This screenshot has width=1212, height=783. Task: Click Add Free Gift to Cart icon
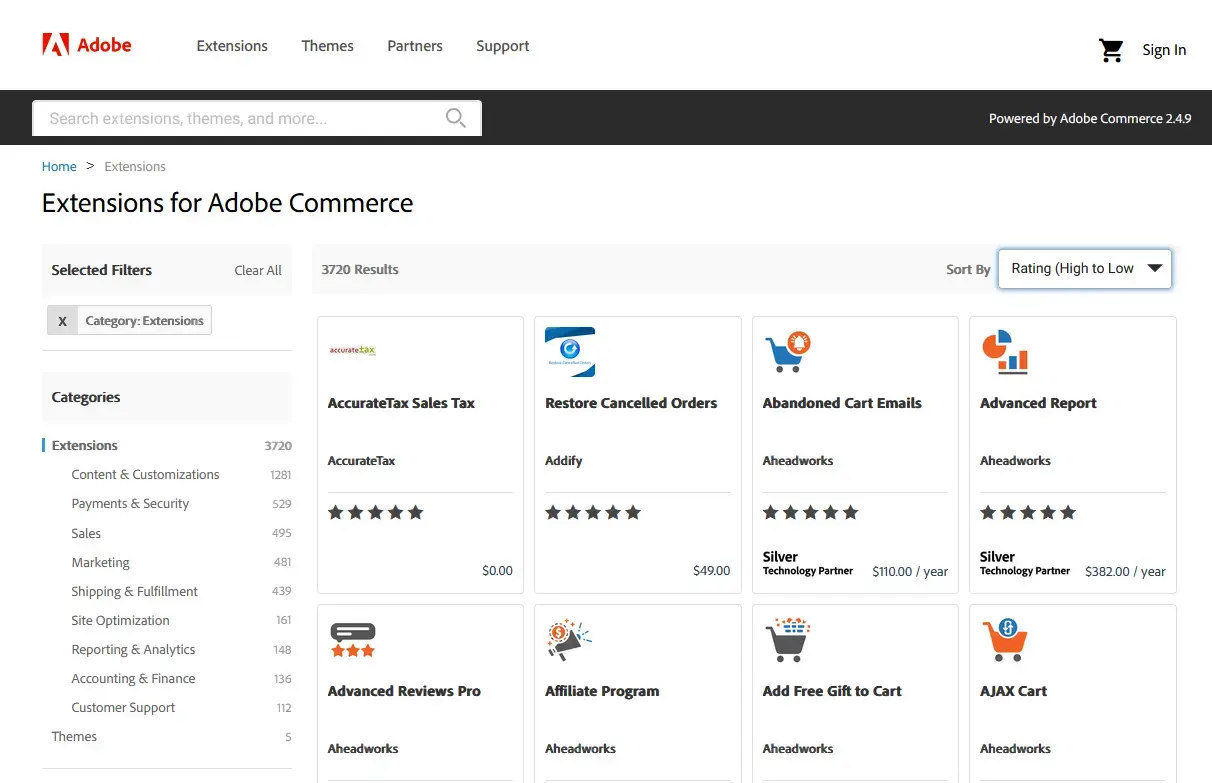(787, 640)
